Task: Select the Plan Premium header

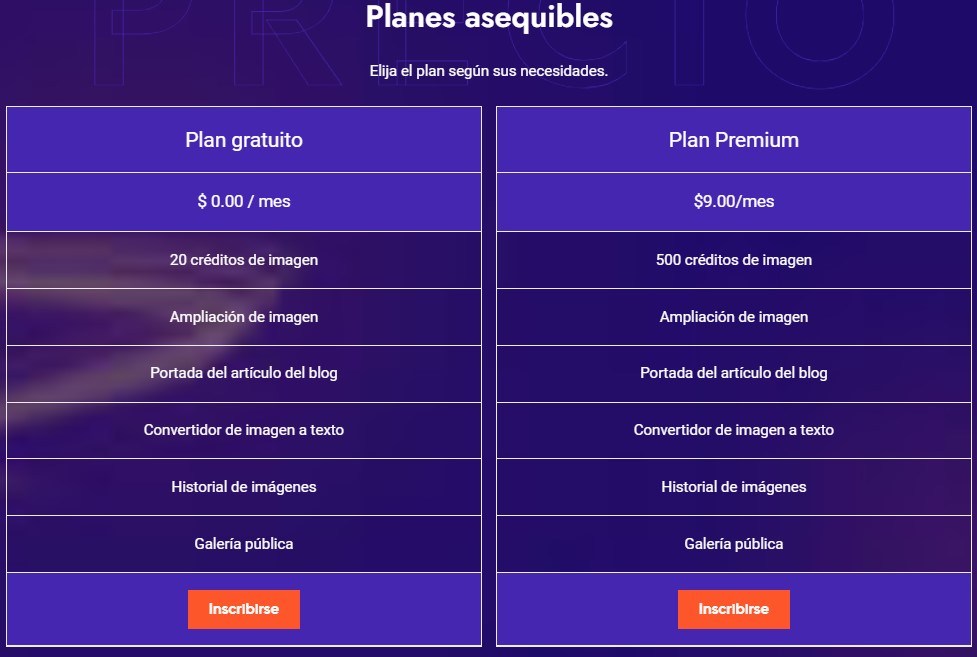Action: point(734,140)
